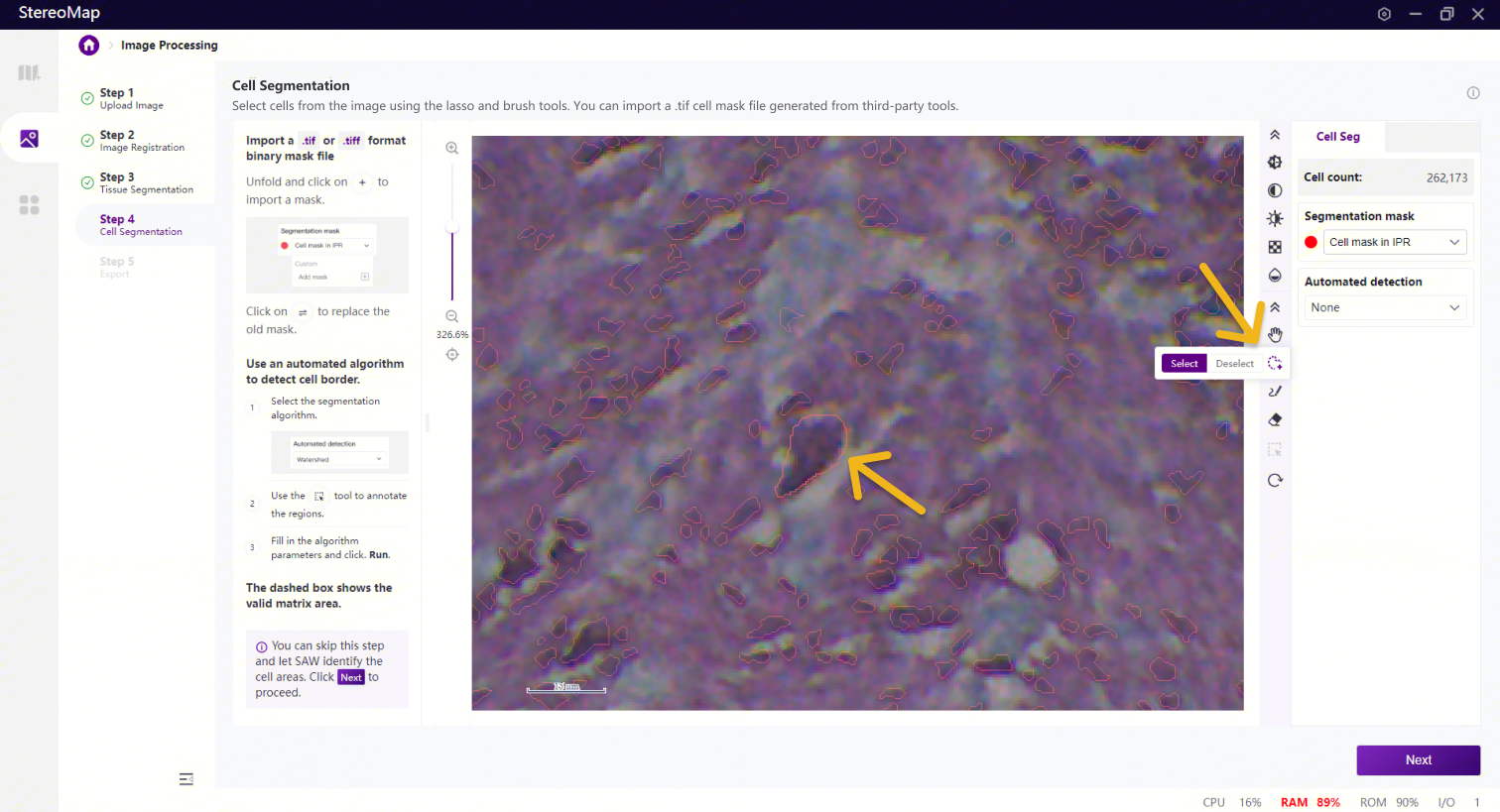Open the info icon beside Cell Segmentation
This screenshot has height=812, width=1500.
click(x=1473, y=93)
